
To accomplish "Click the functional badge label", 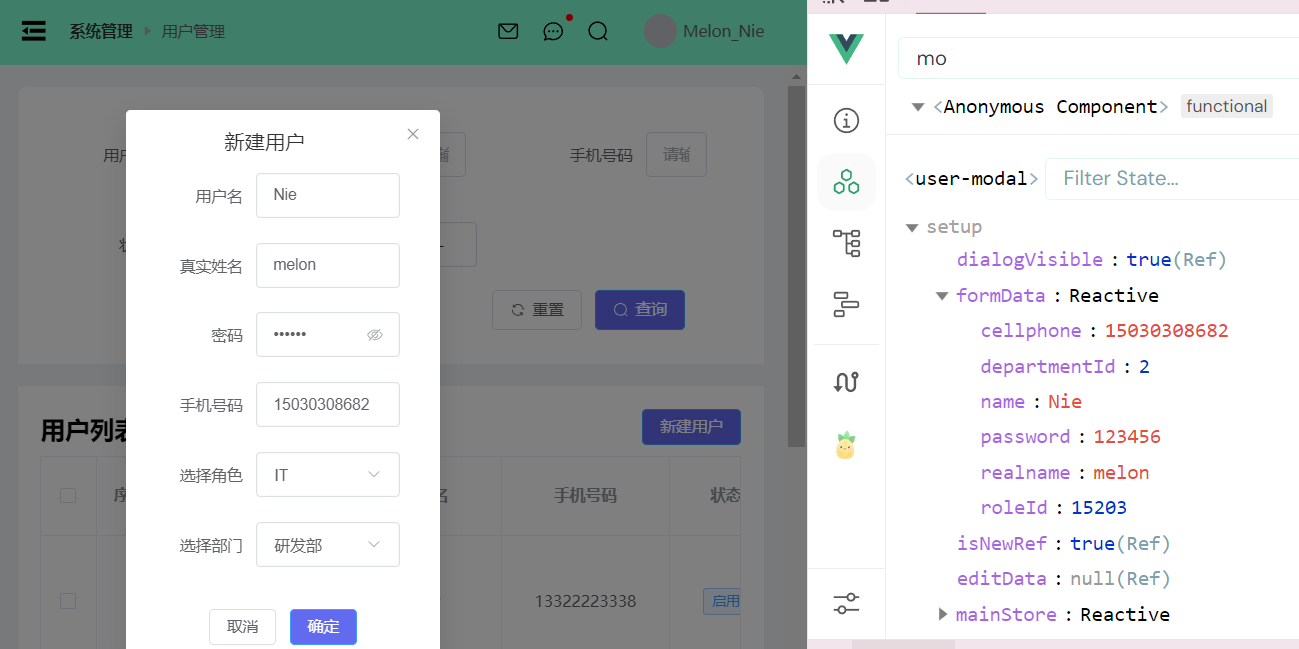I will coord(1227,106).
